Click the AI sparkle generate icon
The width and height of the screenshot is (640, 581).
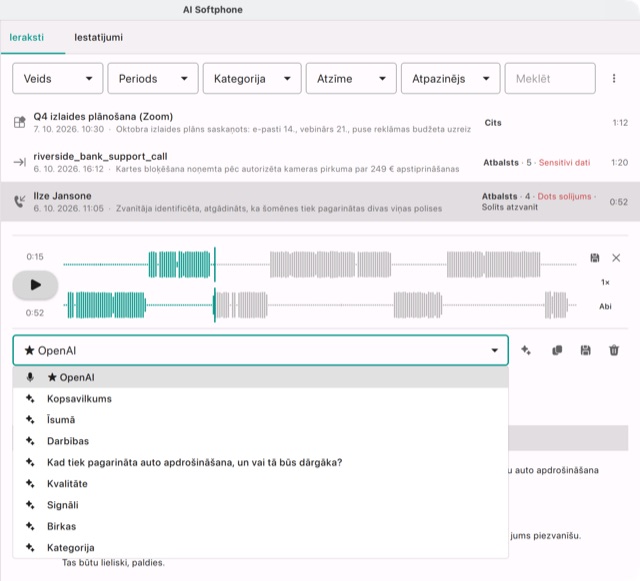pos(526,350)
